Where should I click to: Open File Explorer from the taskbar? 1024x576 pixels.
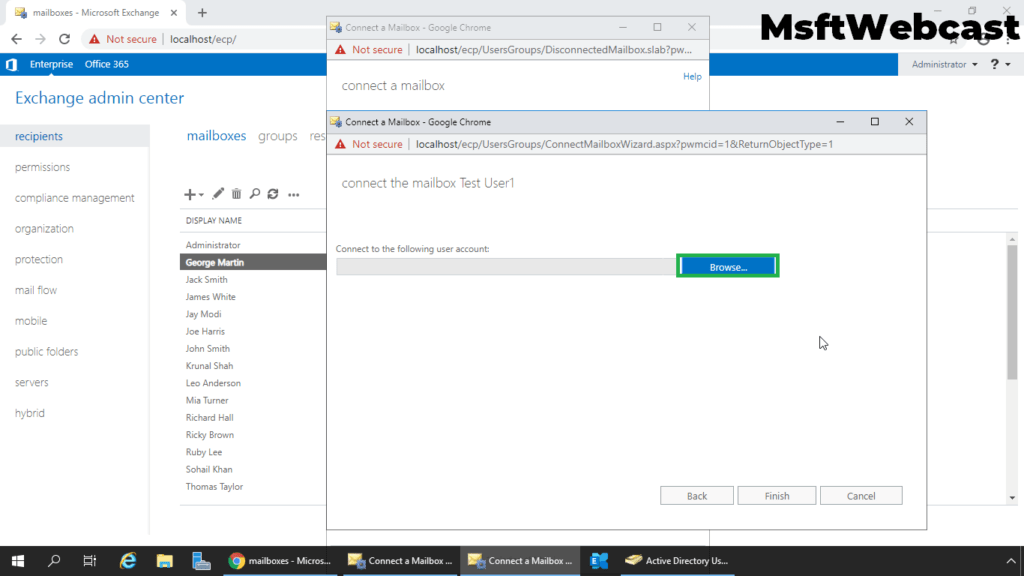[165, 560]
